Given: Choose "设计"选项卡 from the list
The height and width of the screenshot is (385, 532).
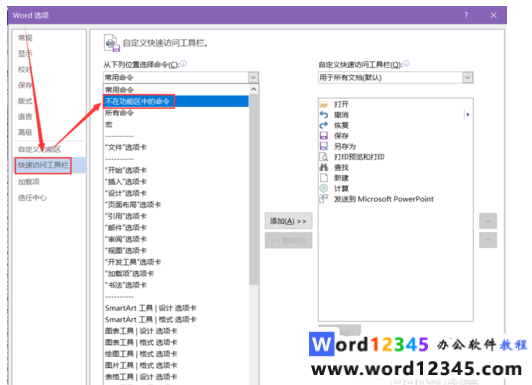Looking at the screenshot, I should 176,193.
